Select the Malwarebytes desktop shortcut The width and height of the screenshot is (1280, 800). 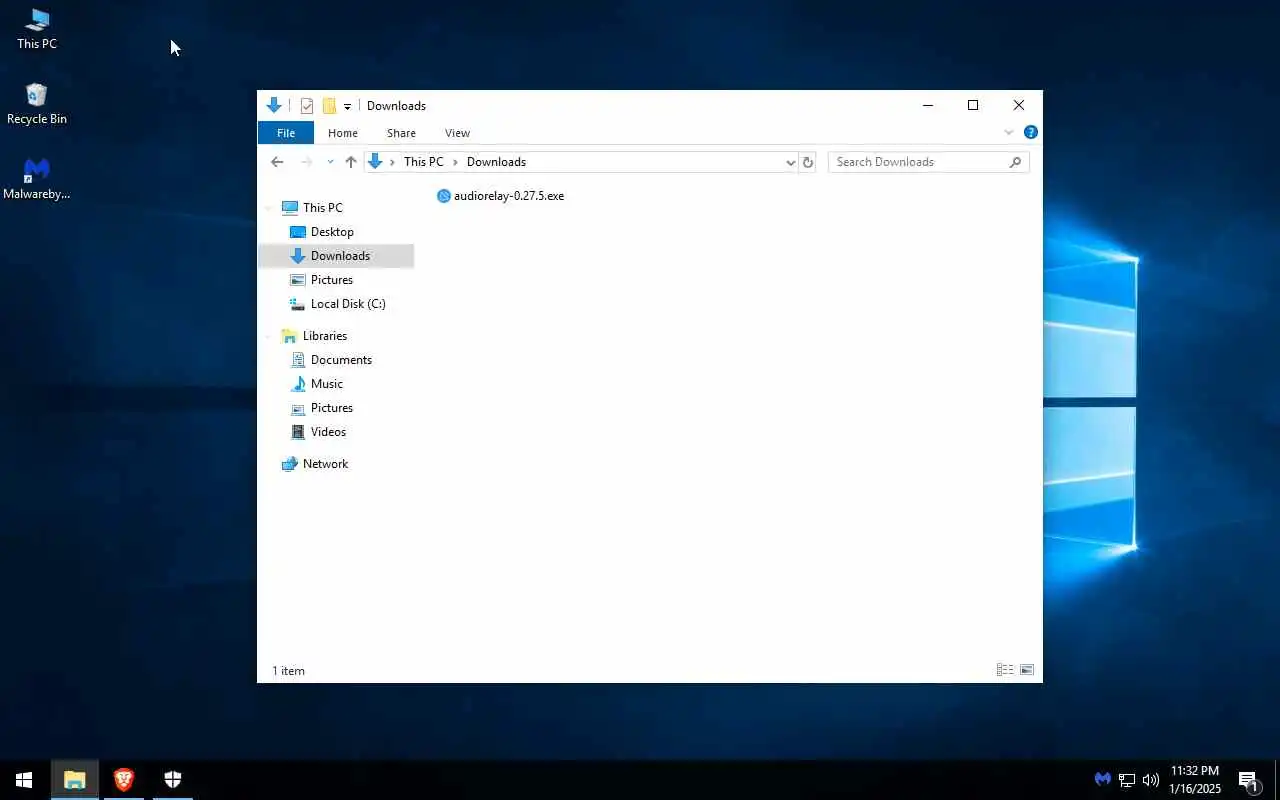[37, 179]
